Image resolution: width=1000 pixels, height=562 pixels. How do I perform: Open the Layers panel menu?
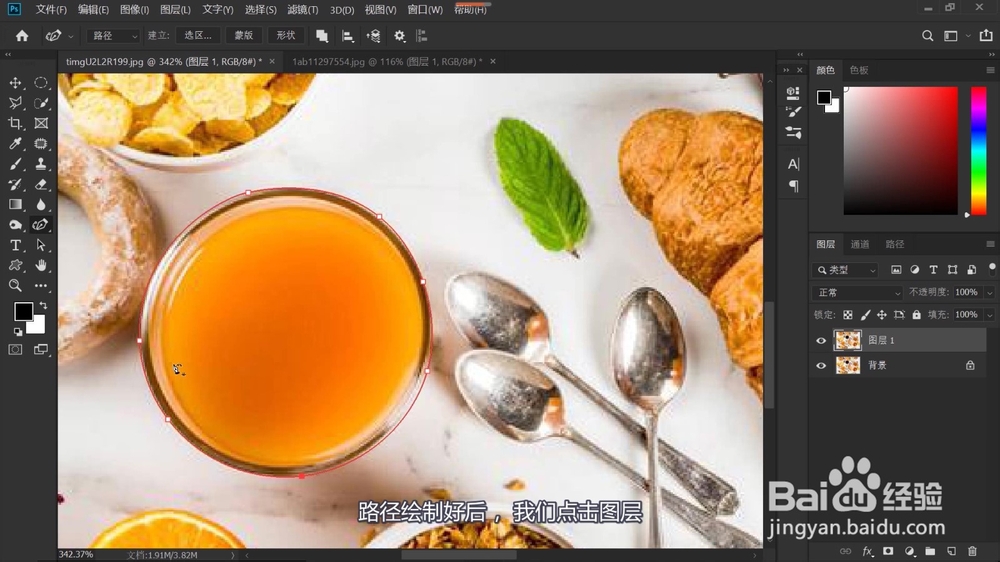[x=990, y=244]
